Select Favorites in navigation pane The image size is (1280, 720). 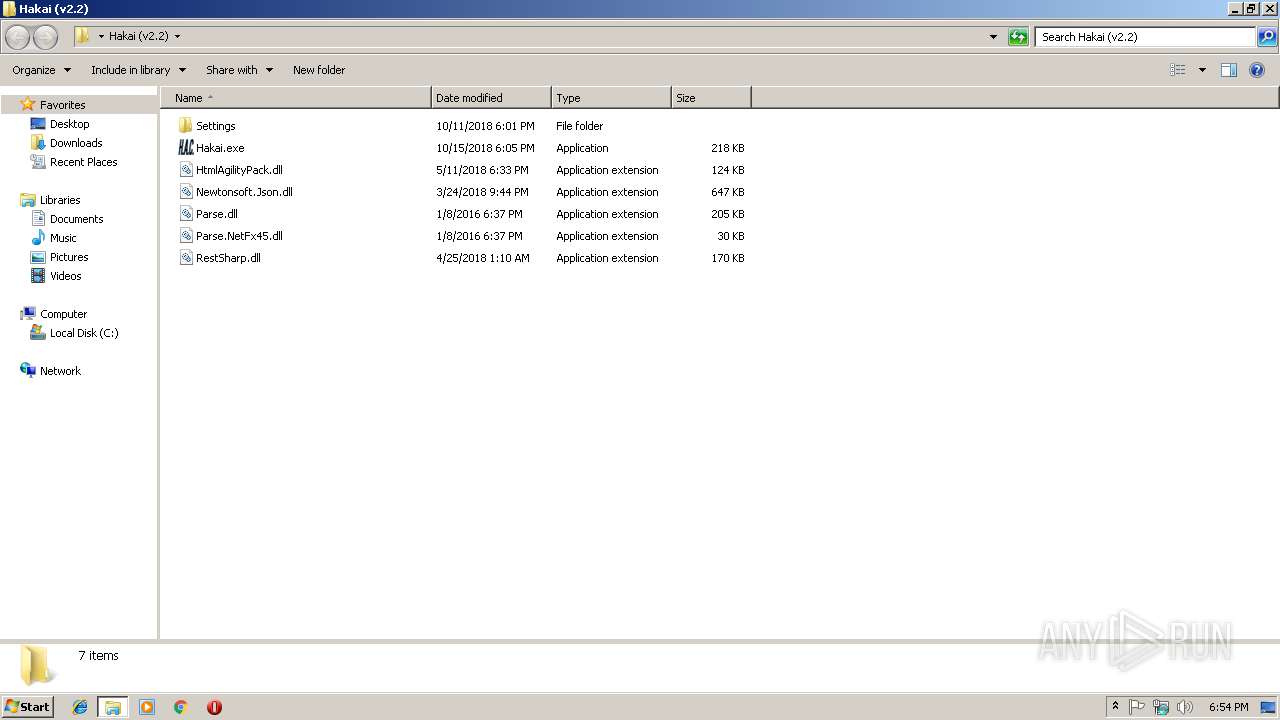tap(62, 105)
